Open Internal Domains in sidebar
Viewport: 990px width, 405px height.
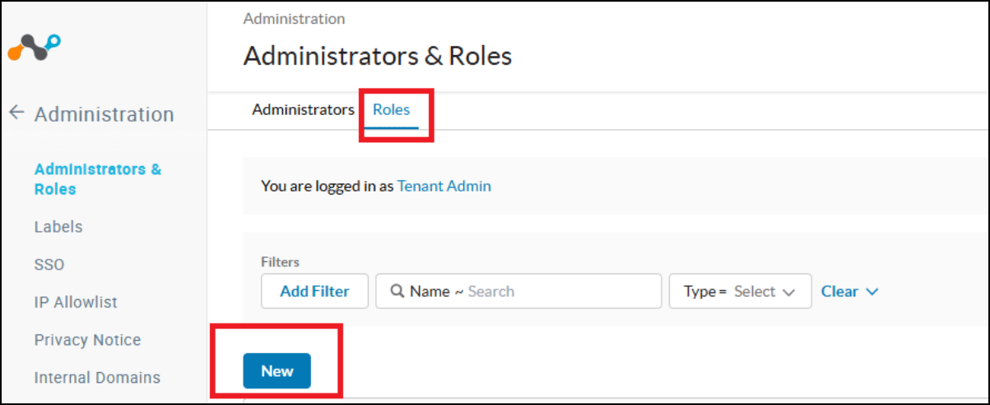tap(97, 378)
